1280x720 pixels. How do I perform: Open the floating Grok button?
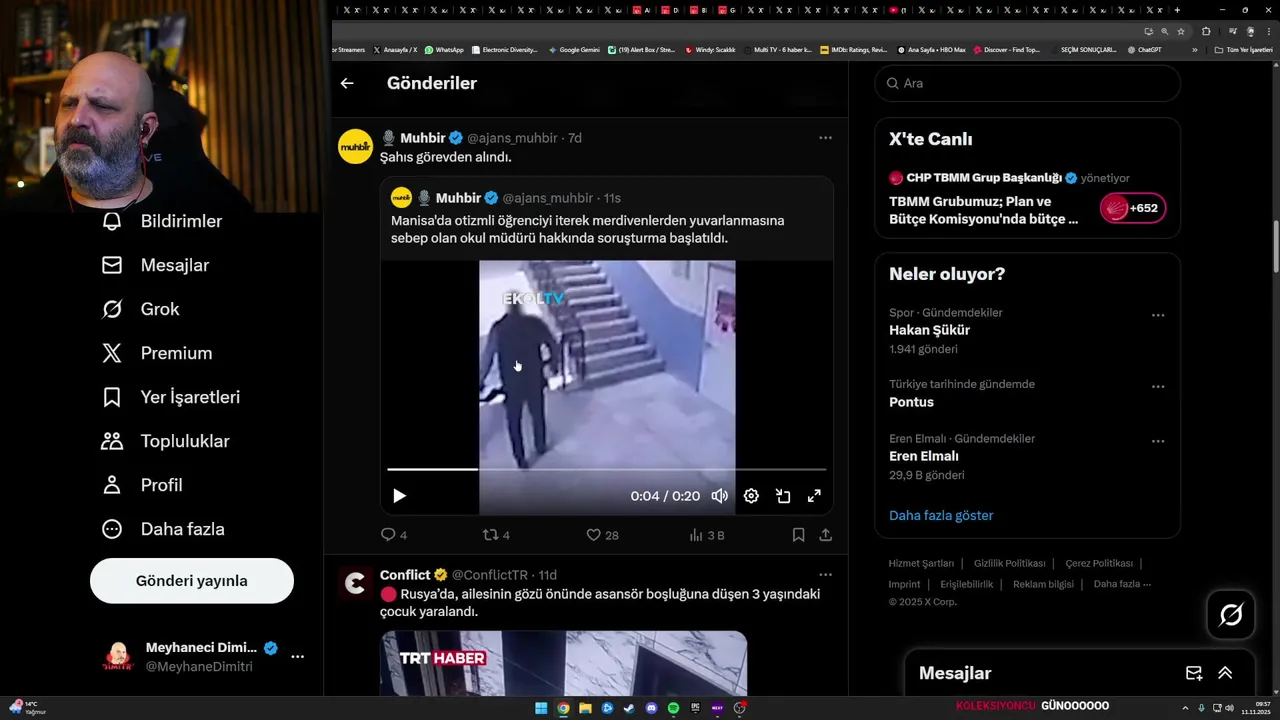pyautogui.click(x=1231, y=615)
